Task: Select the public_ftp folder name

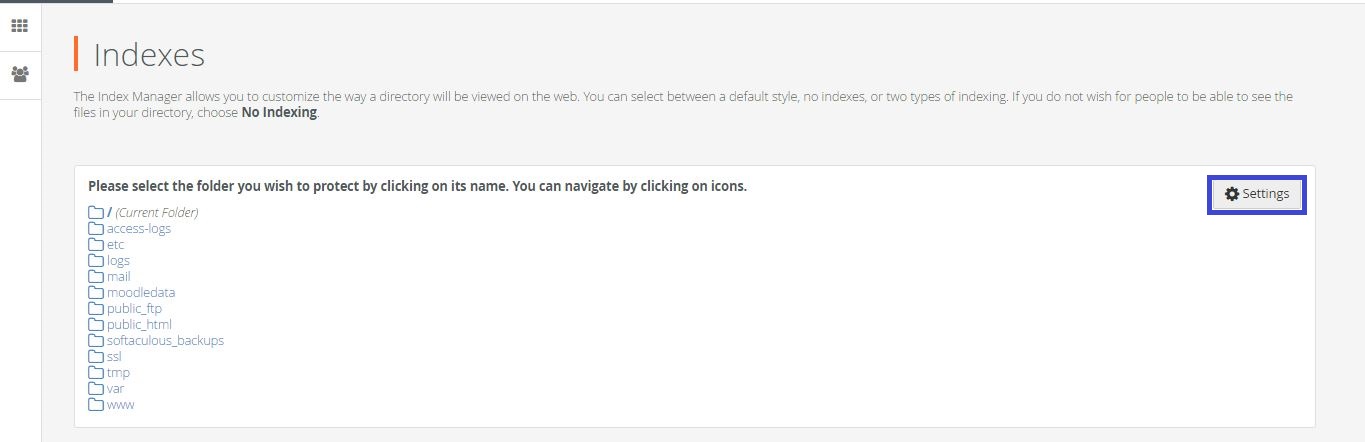Action: point(134,308)
